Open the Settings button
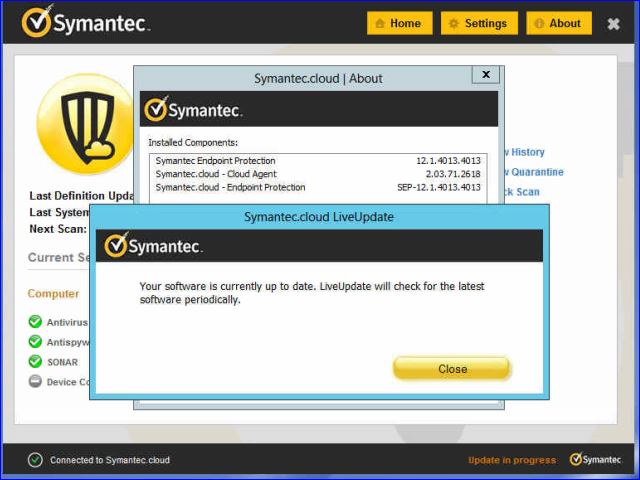Viewport: 640px width, 480px height. coord(479,23)
